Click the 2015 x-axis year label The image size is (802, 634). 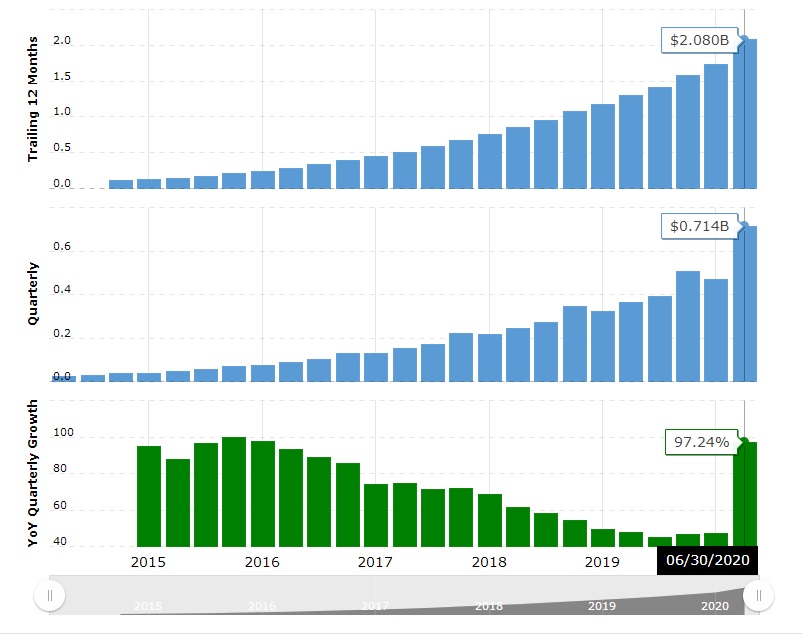(148, 562)
